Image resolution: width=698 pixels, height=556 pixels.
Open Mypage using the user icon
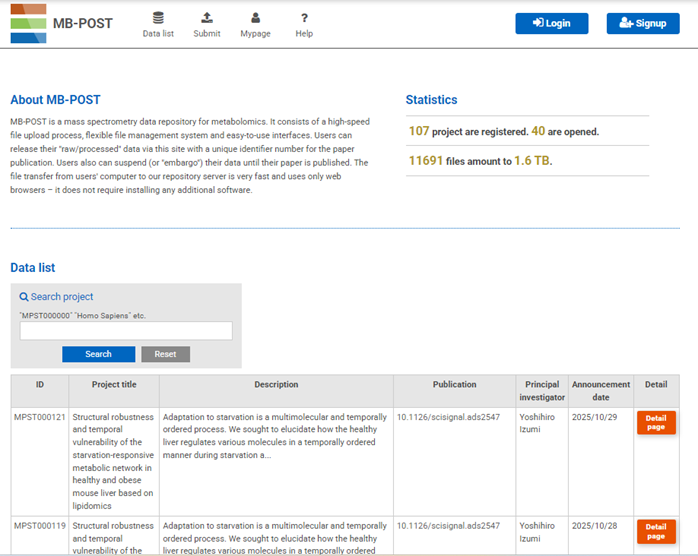[x=256, y=18]
